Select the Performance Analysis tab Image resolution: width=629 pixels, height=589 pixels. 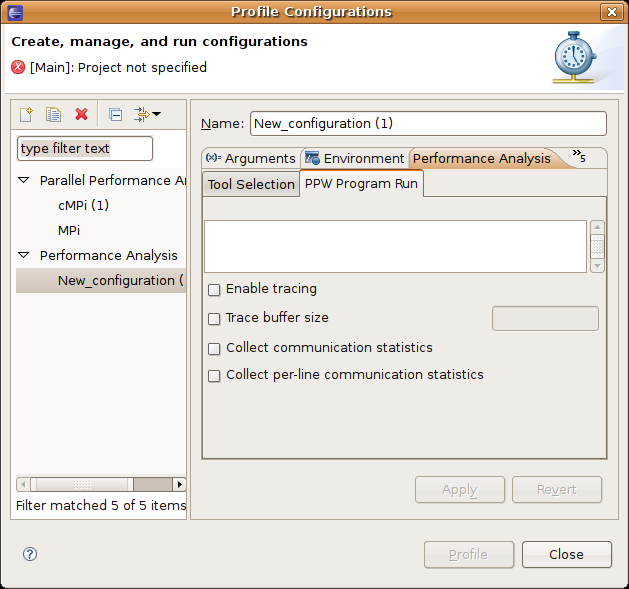(481, 158)
